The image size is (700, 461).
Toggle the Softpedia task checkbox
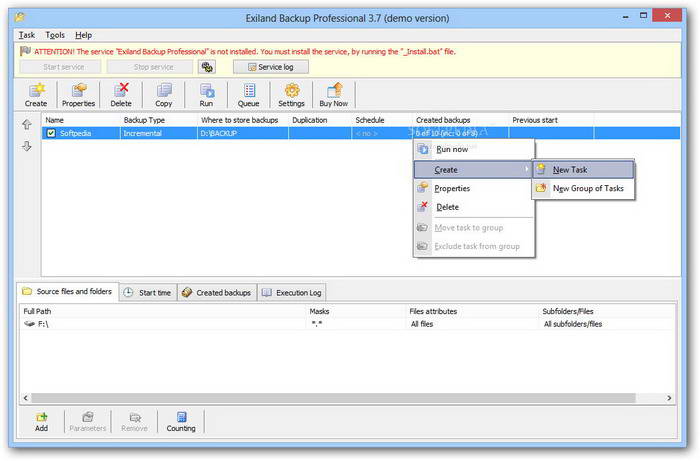[51, 133]
